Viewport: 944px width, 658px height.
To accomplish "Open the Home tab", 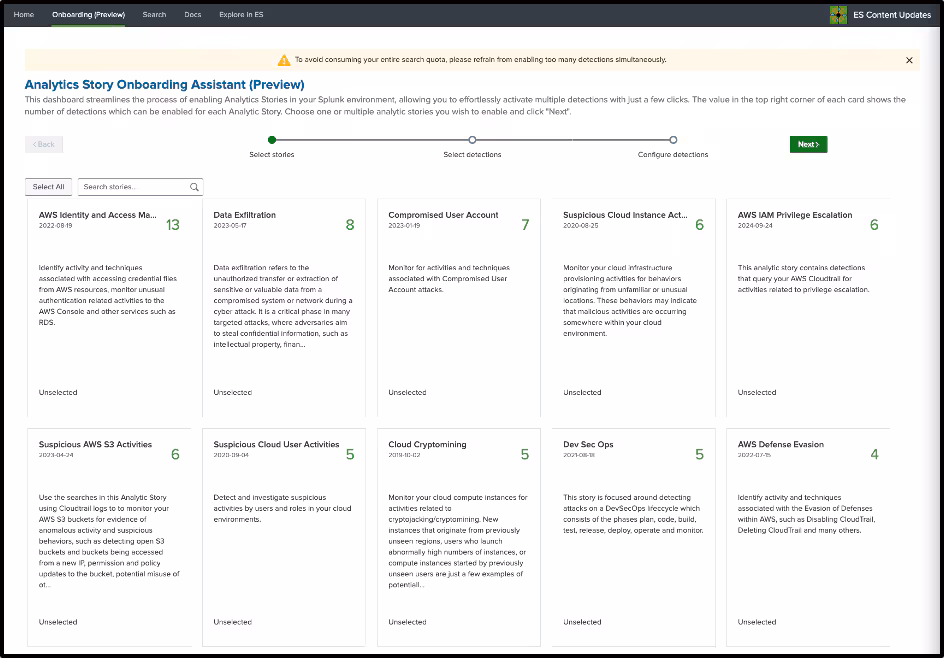I will (24, 15).
